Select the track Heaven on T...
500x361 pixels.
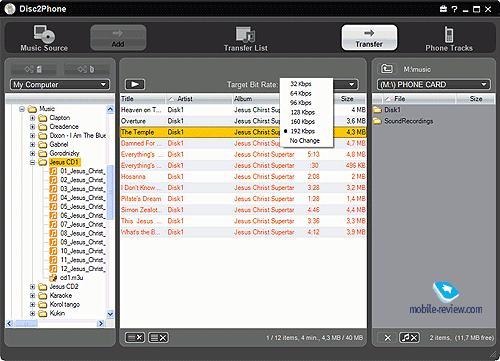tap(243, 110)
